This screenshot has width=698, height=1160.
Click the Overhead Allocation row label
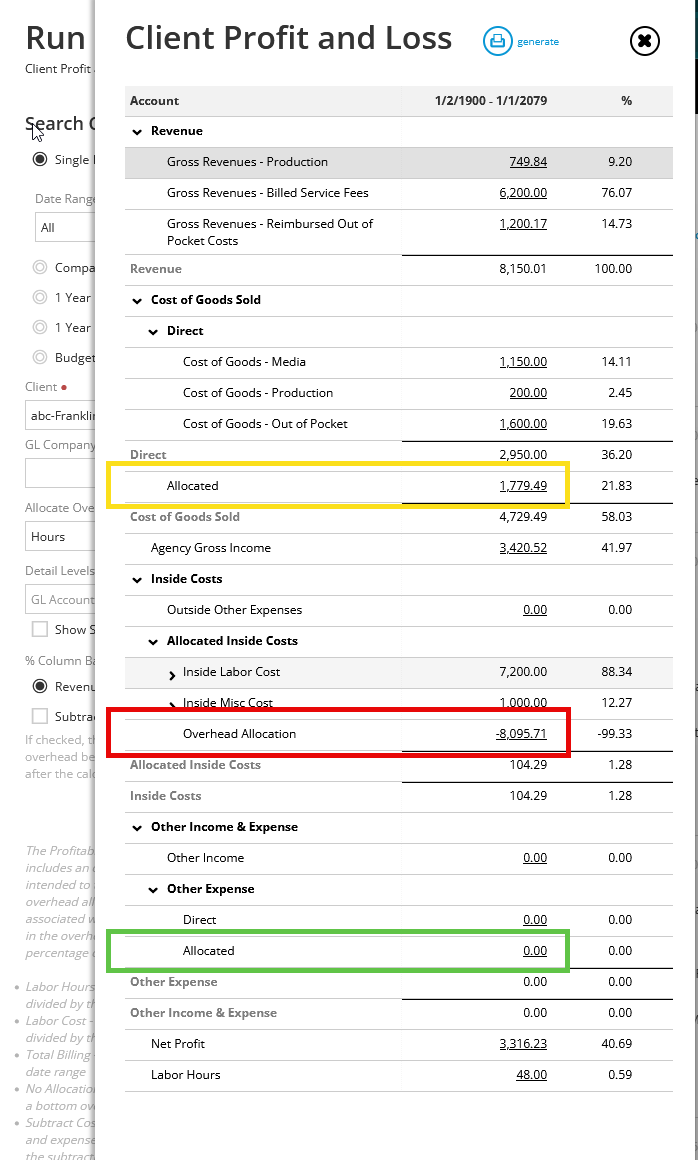240,734
